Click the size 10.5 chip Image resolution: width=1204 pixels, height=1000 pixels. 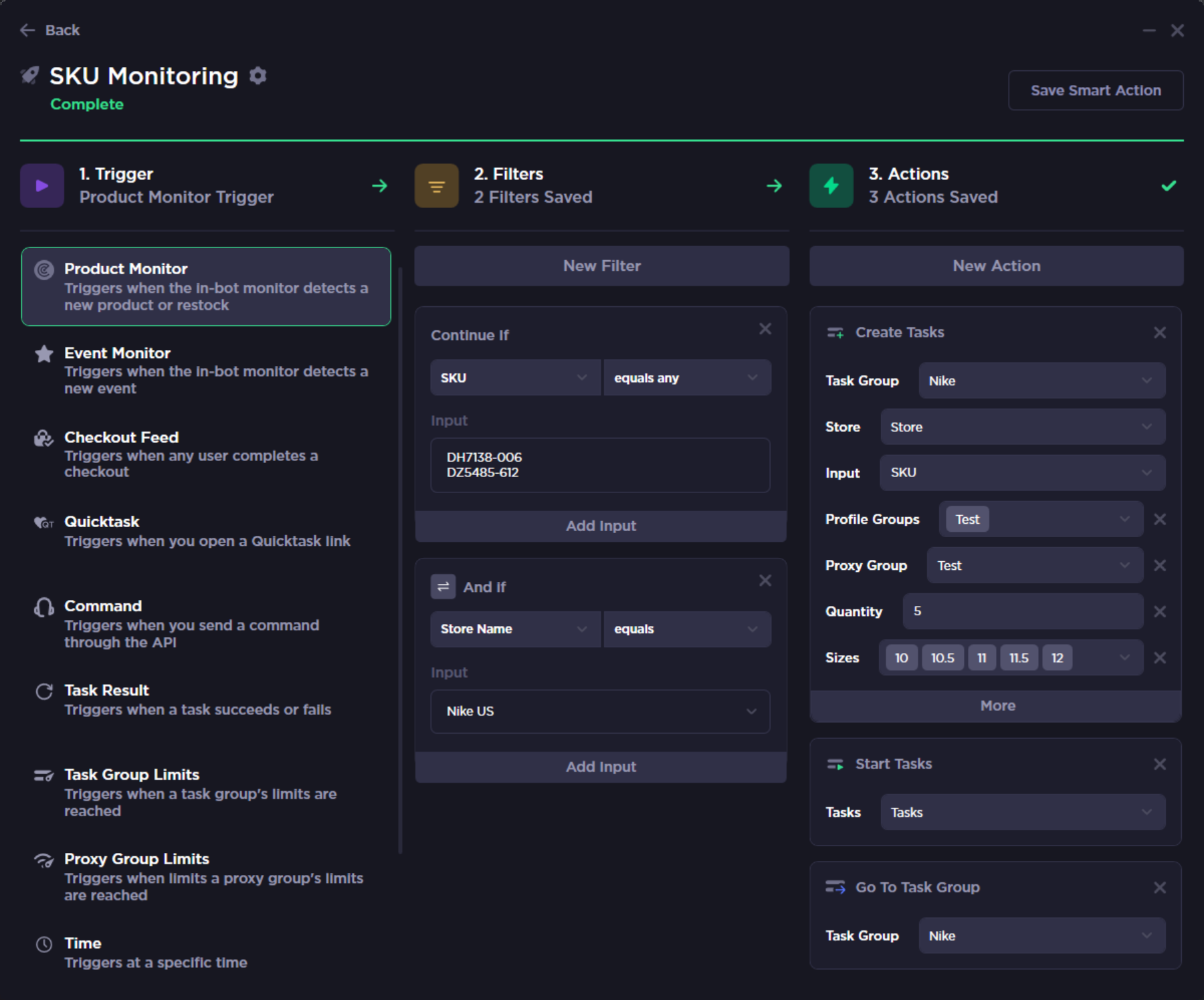click(942, 658)
